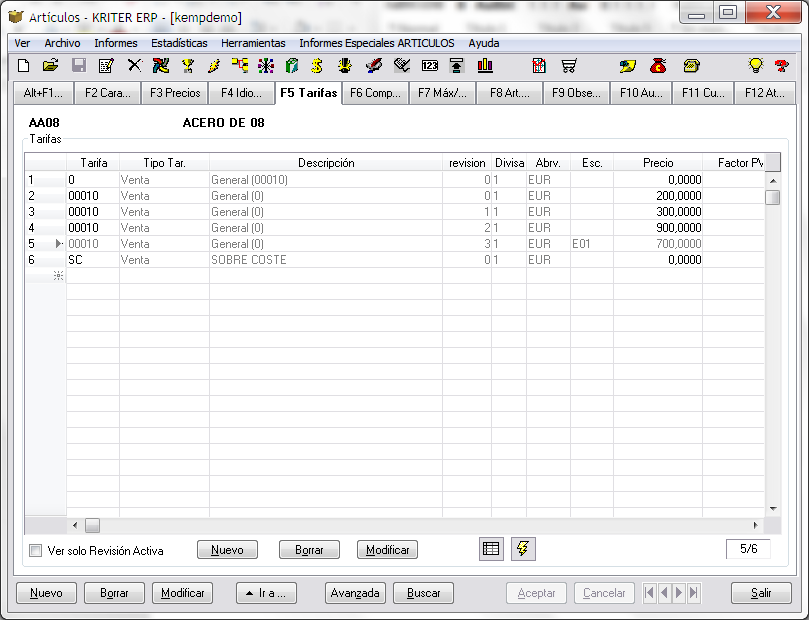The width and height of the screenshot is (809, 620).
Task: Click the yellow lightning pencil toolbar icon
Action: click(214, 66)
